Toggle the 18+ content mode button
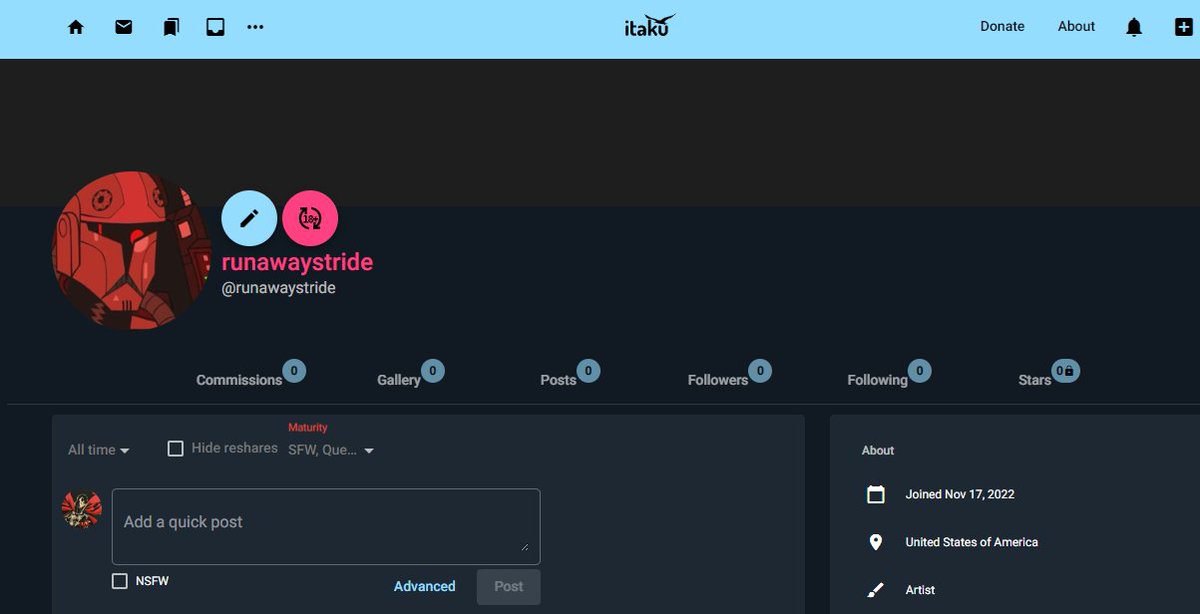Viewport: 1200px width, 614px height. 310,218
